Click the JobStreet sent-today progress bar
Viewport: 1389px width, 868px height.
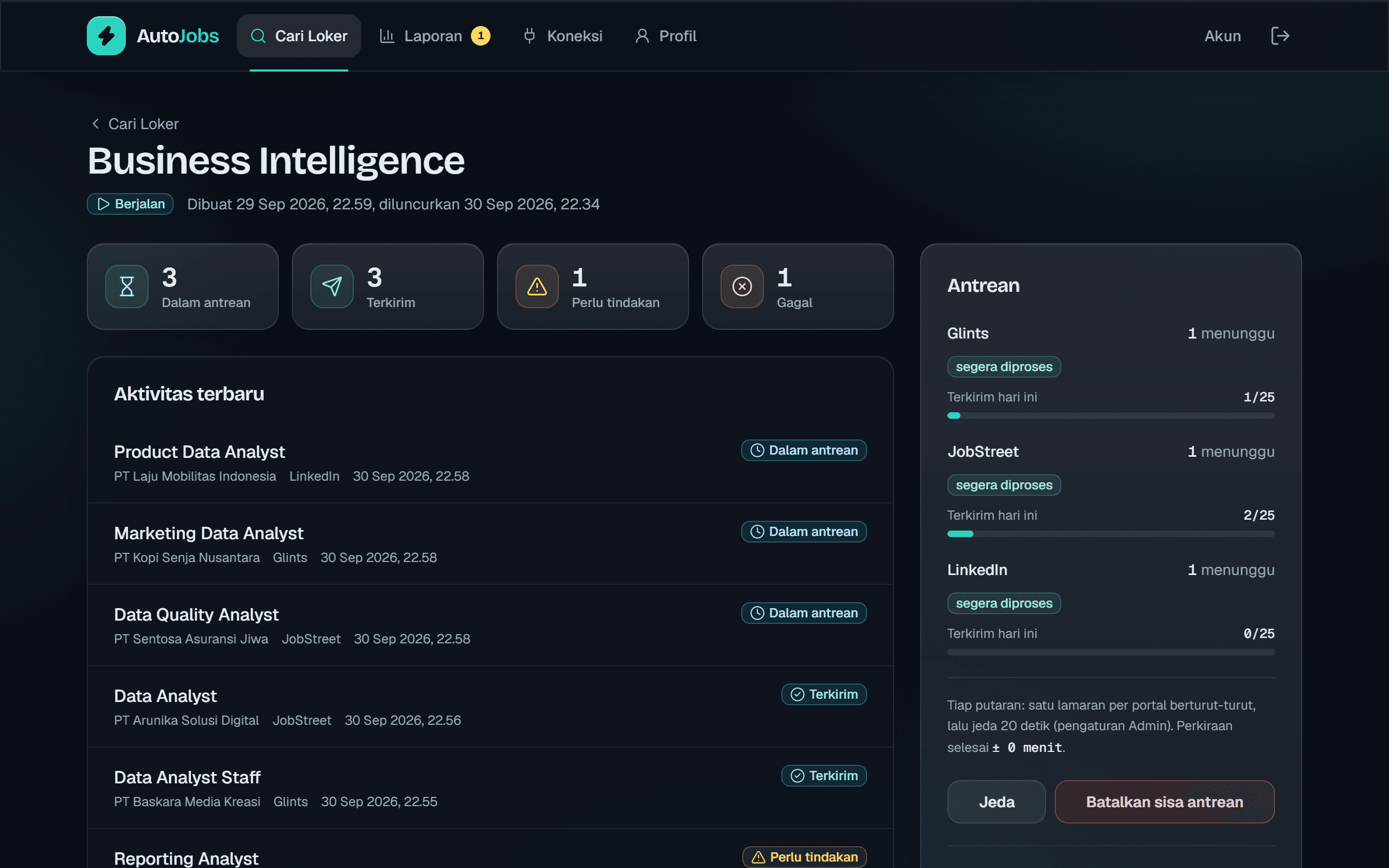[1111, 534]
